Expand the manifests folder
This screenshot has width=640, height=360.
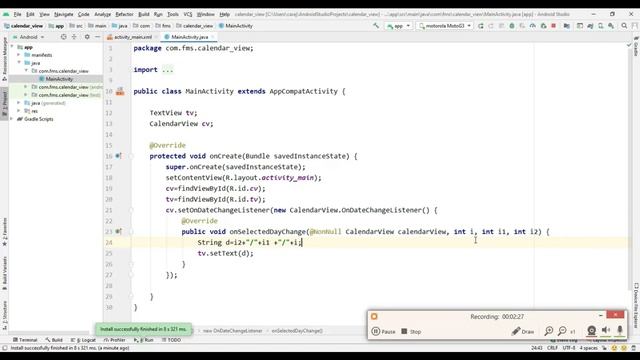pos(19,55)
